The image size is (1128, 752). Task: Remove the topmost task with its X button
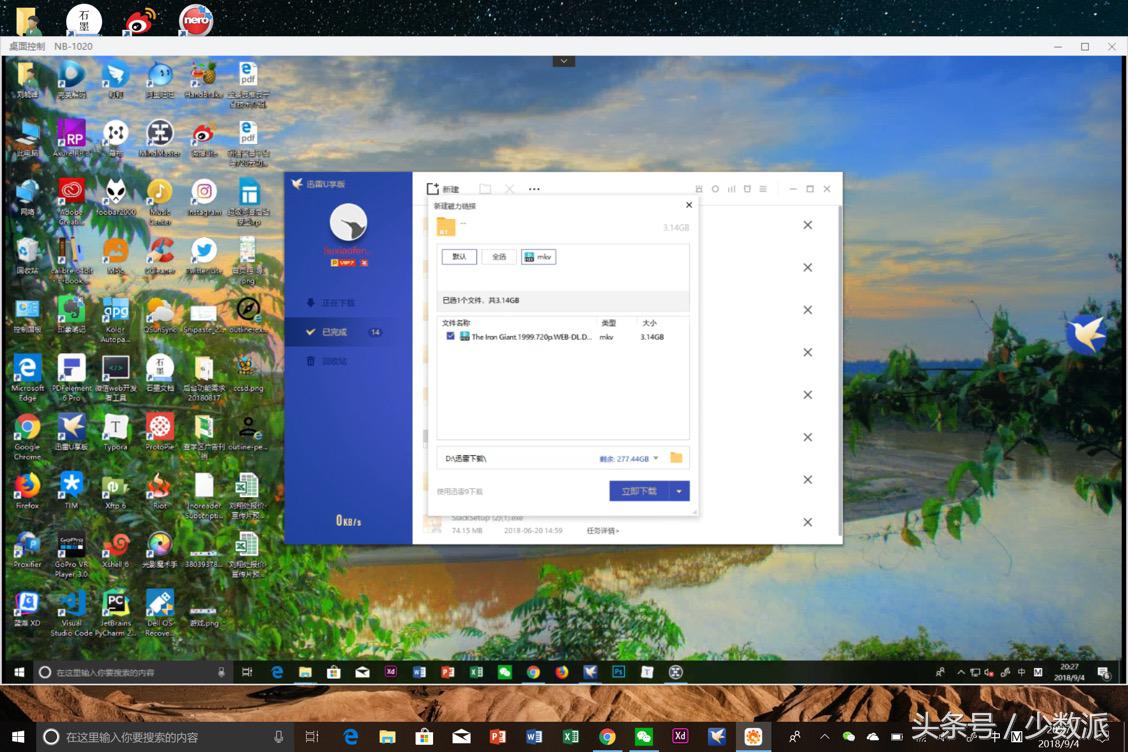(x=807, y=225)
